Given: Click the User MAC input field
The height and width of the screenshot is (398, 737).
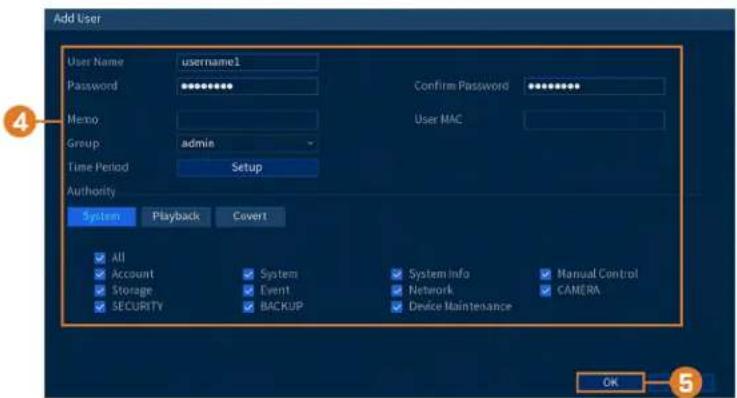Looking at the screenshot, I should point(594,120).
